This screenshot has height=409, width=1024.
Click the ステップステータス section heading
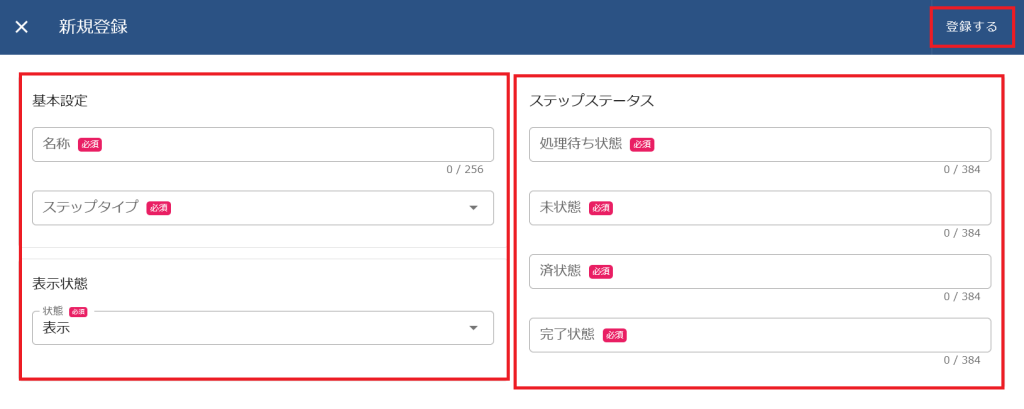coord(592,100)
